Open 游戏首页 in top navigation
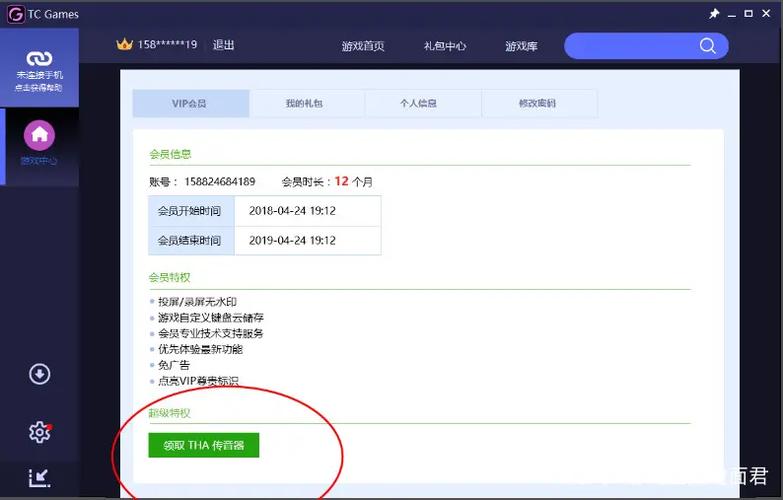Viewport: 783px width, 500px height. pyautogui.click(x=363, y=46)
